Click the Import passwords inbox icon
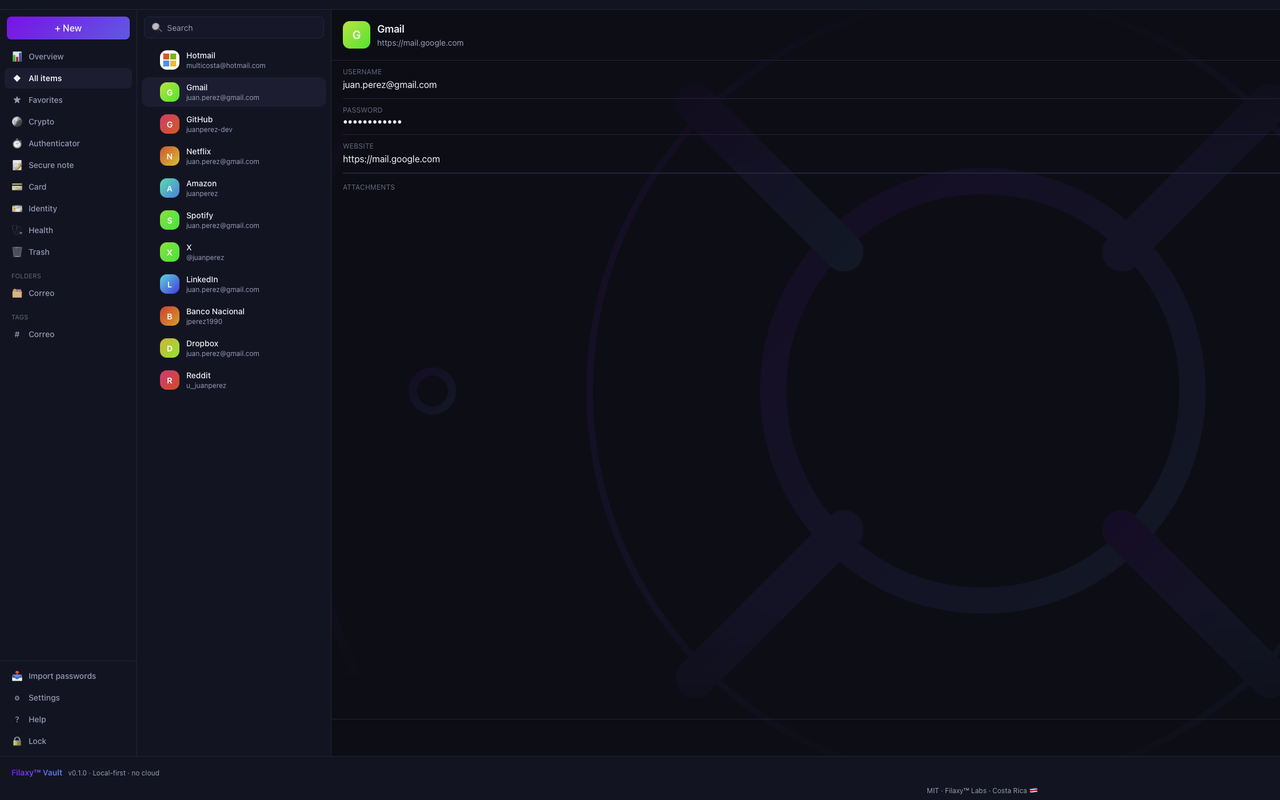Viewport: 1280px width, 800px height. coord(17,676)
